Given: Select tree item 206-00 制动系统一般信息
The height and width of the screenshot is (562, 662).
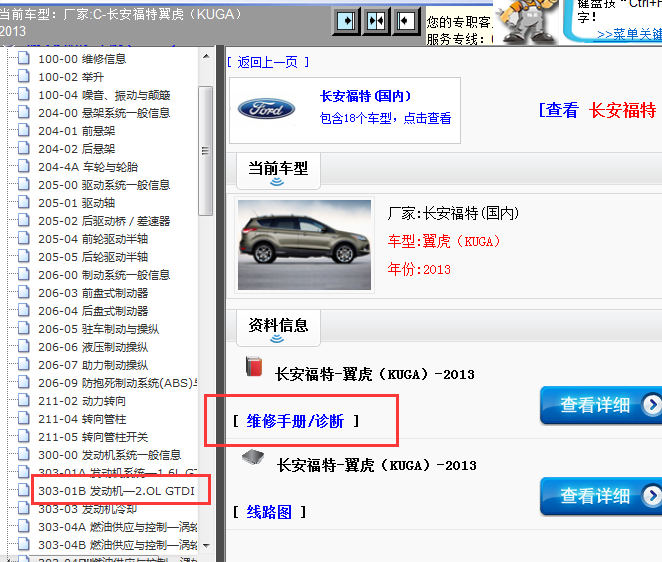Looking at the screenshot, I should 104,275.
